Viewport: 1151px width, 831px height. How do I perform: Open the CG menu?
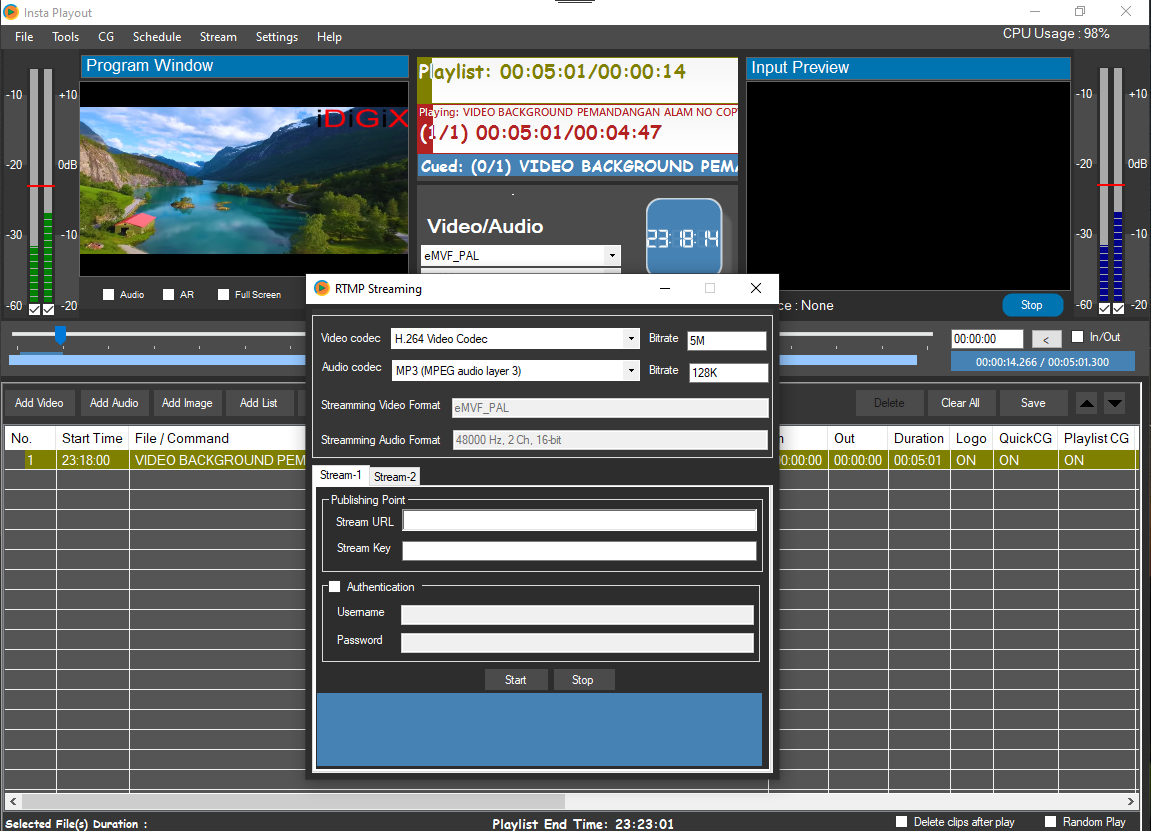coord(106,37)
